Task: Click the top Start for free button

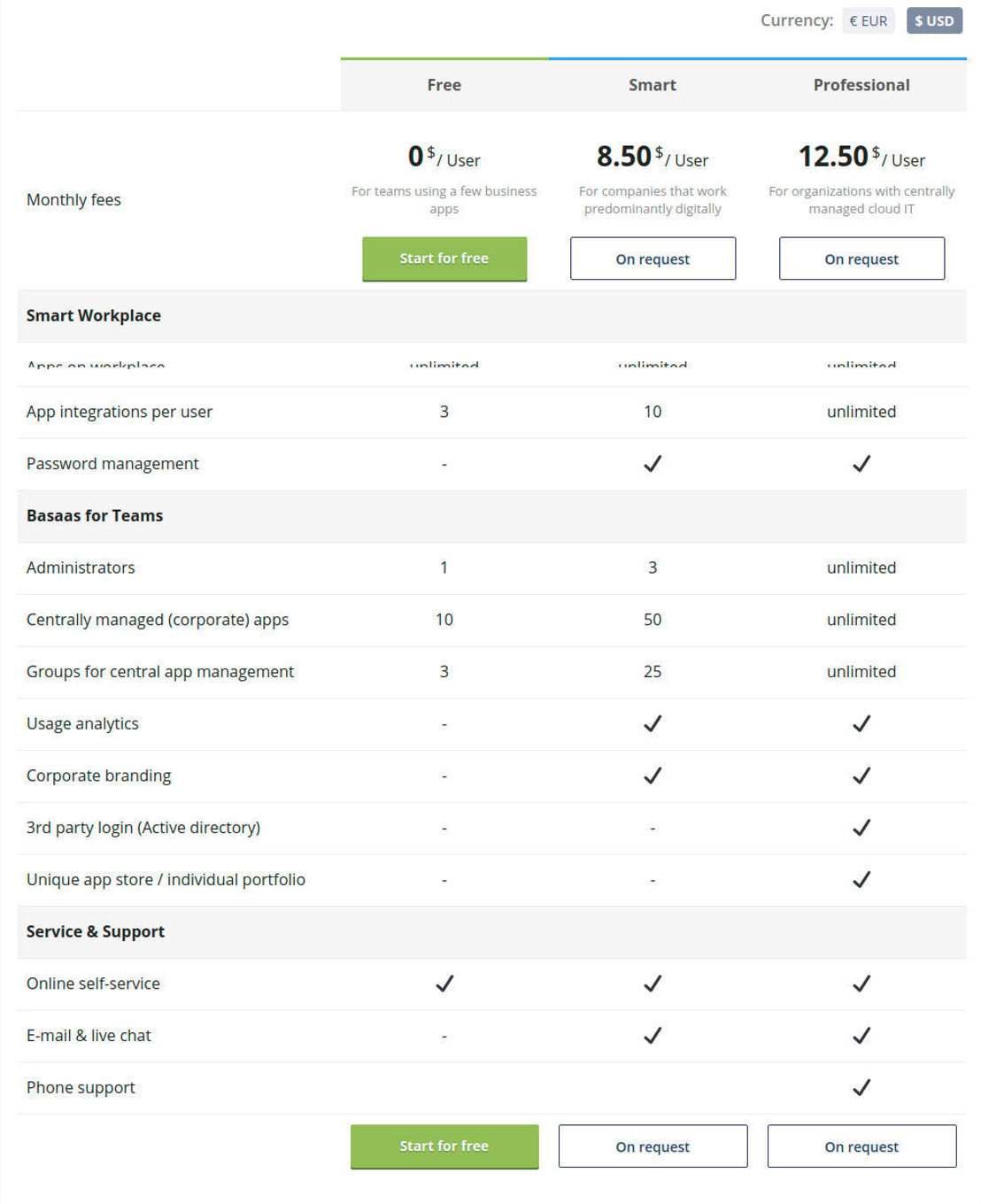Action: 444,259
